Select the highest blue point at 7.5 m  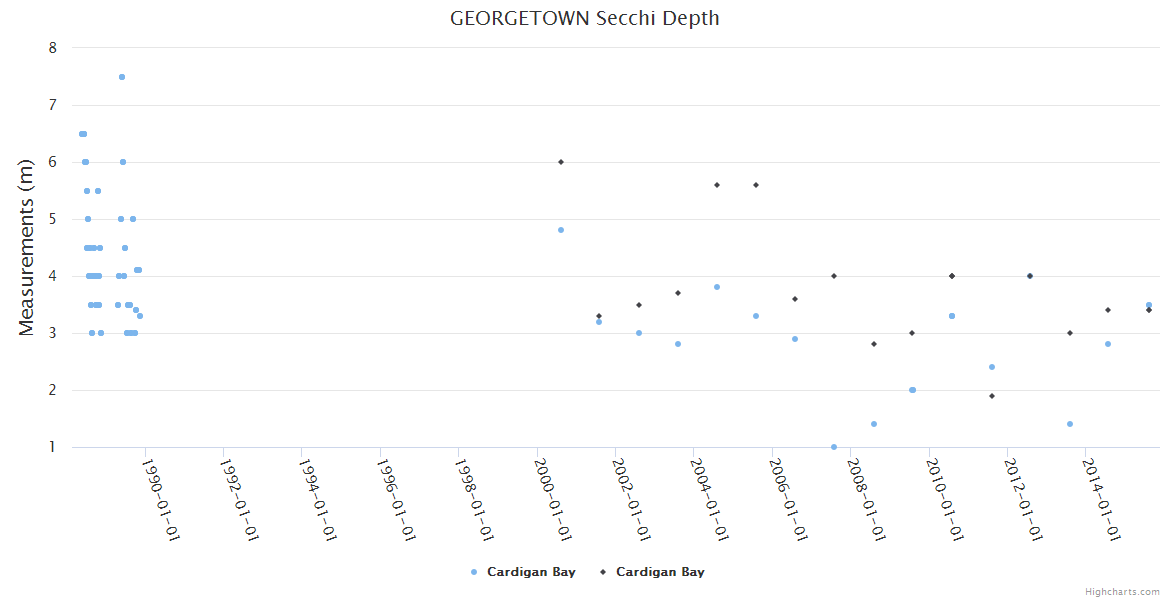pos(122,77)
